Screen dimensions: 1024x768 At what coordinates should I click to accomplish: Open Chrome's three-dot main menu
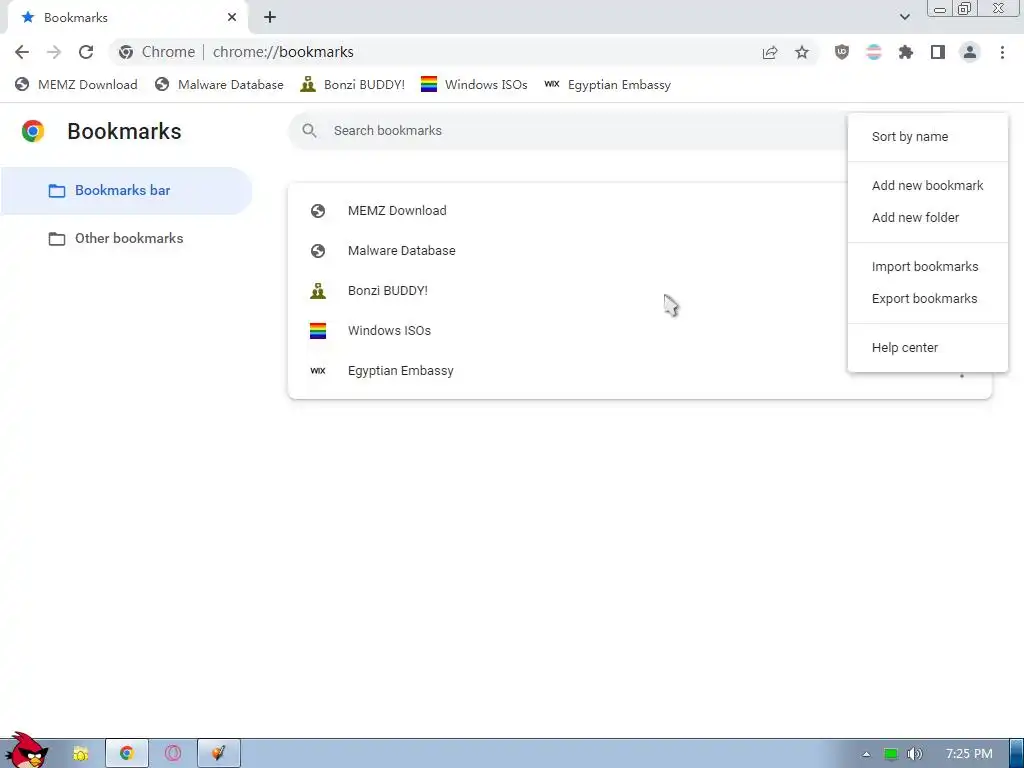tap(1002, 52)
